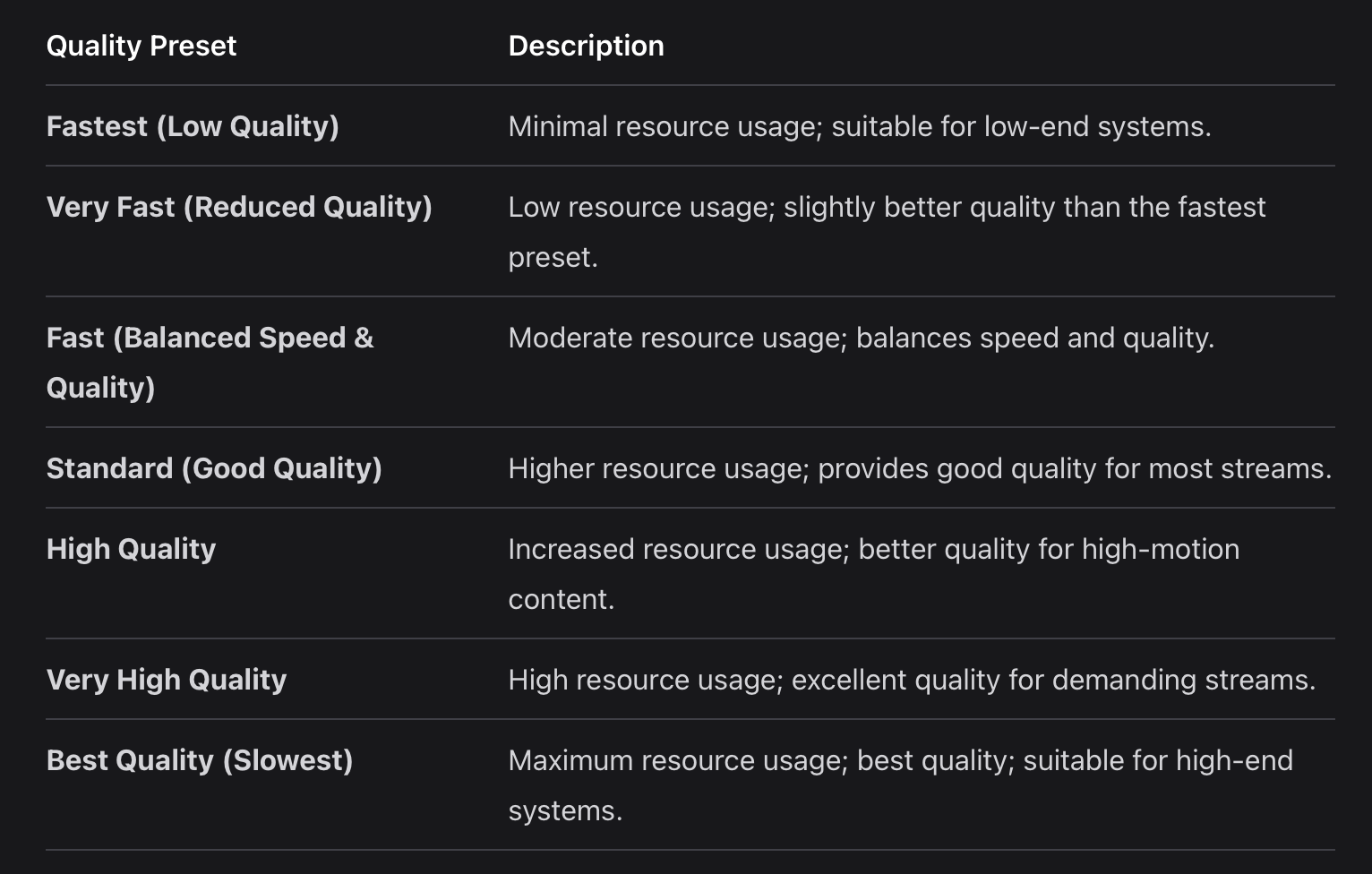
Task: Select the Very High Quality preset name
Action: click(167, 680)
